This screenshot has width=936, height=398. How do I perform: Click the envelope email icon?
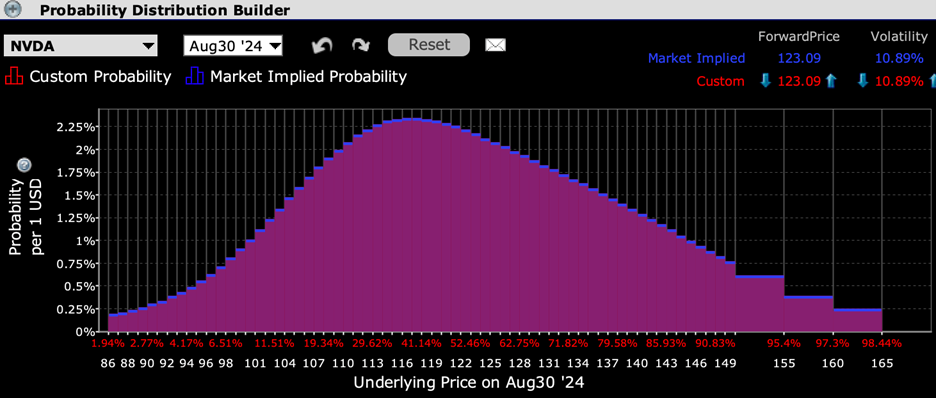(x=495, y=45)
